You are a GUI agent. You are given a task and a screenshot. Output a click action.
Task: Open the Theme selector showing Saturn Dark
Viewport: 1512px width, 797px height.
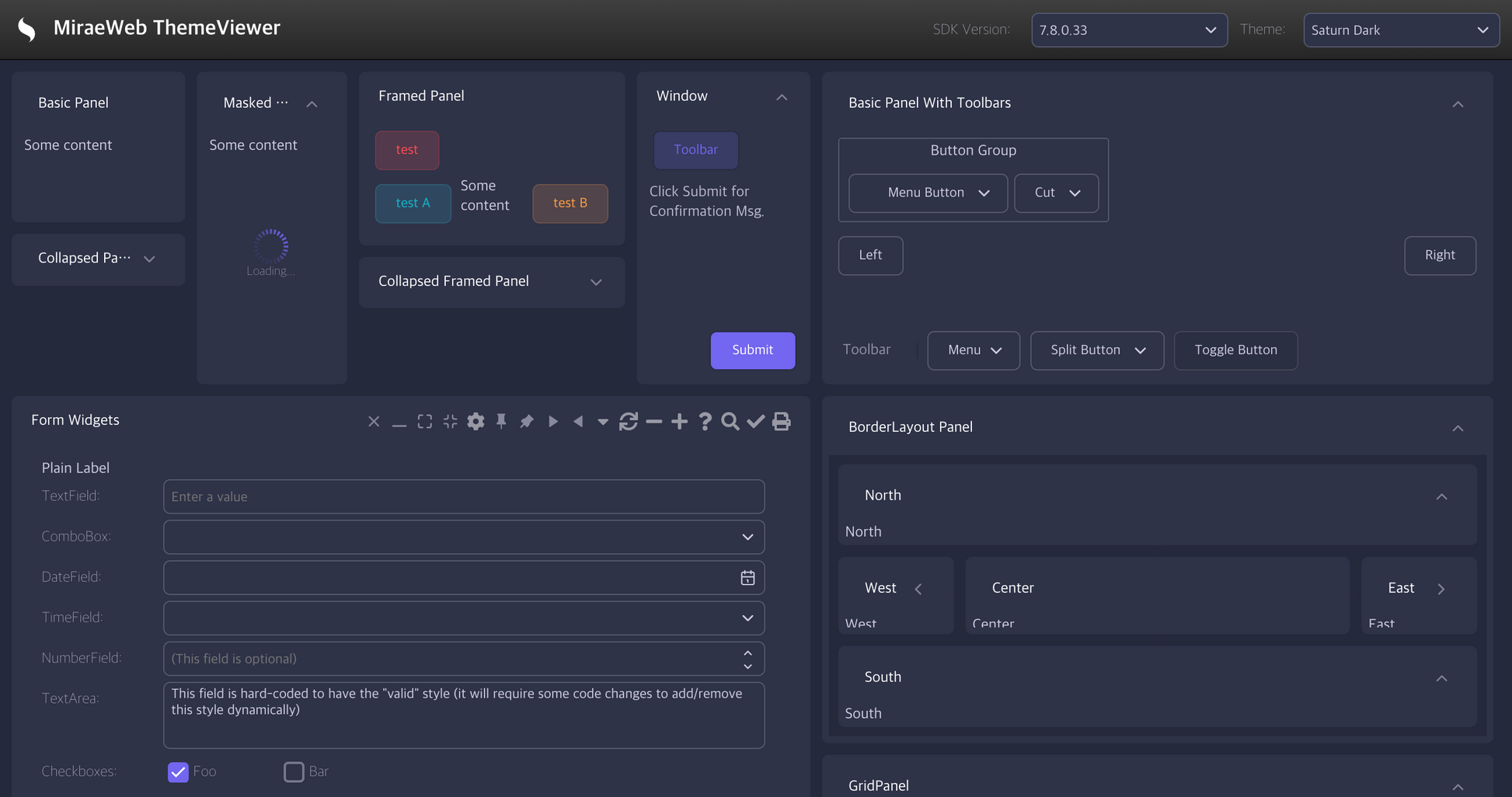(1400, 30)
